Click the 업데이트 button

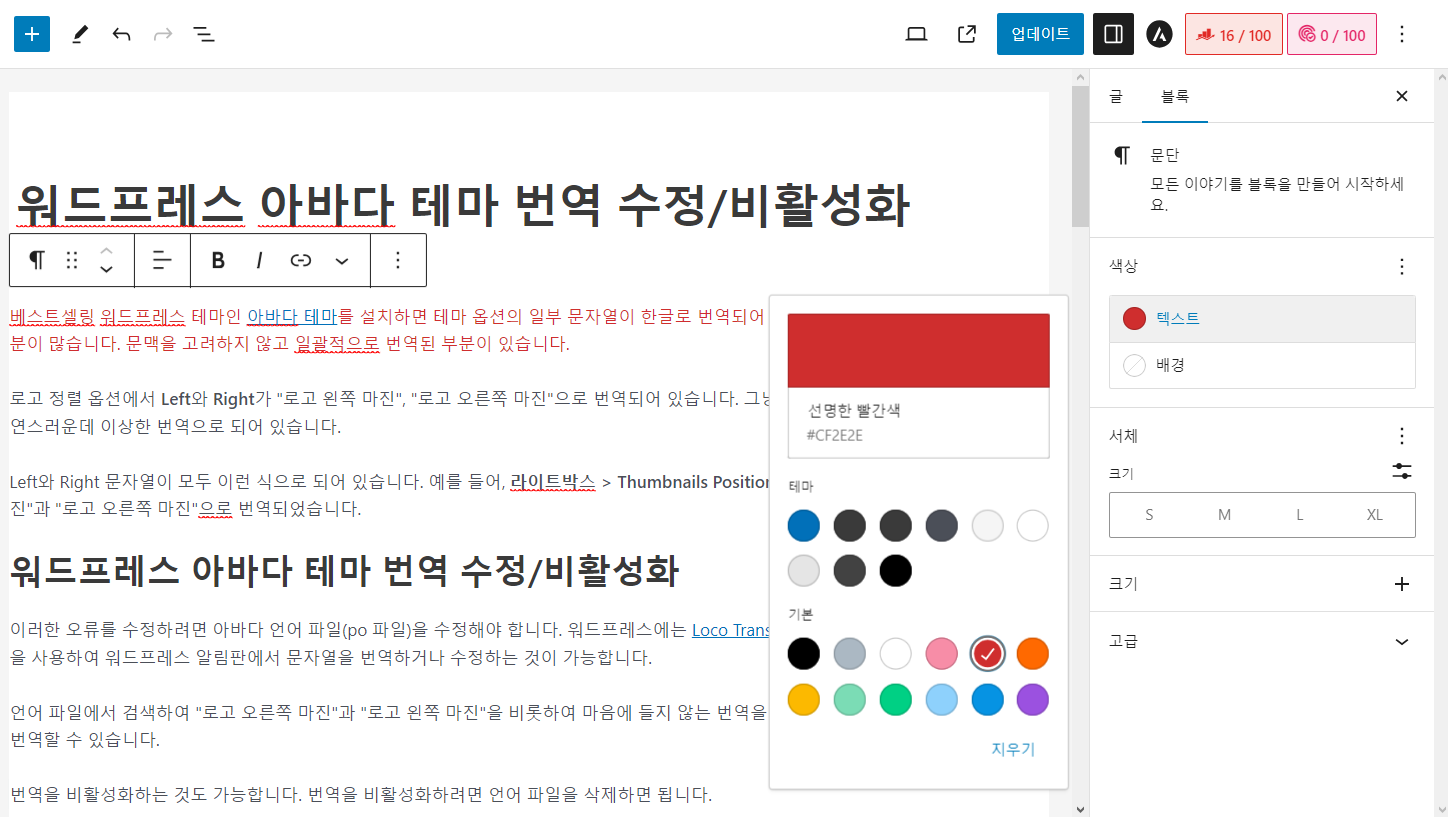pyautogui.click(x=1040, y=34)
